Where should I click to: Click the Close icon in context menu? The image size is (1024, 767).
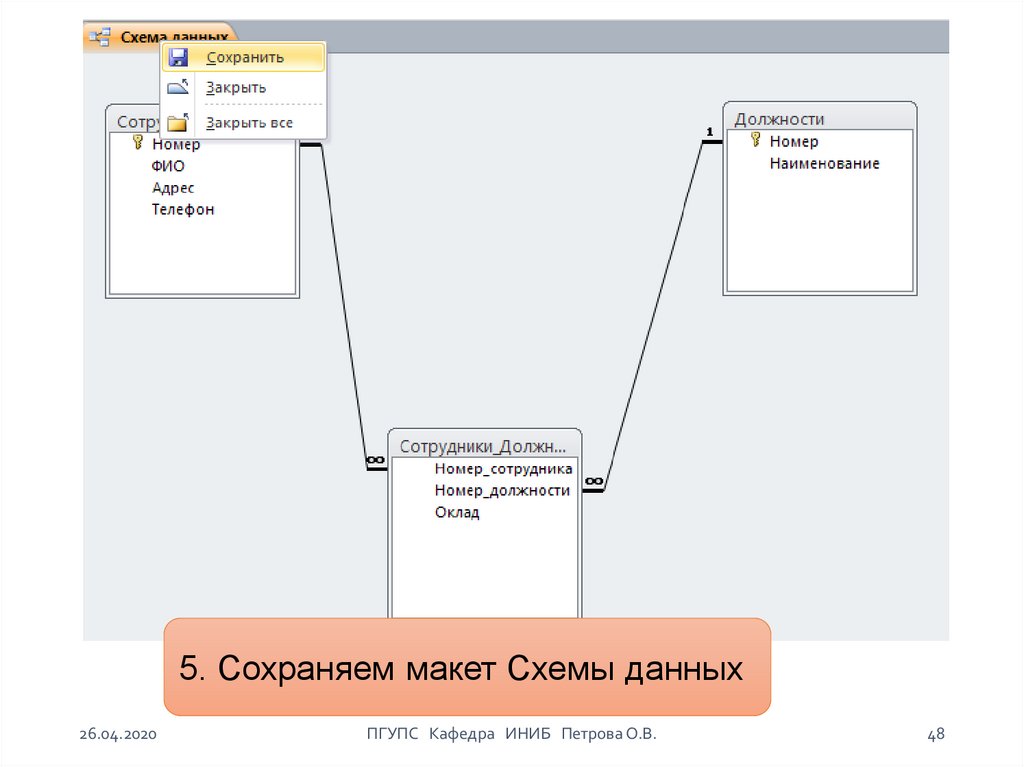pyautogui.click(x=178, y=88)
